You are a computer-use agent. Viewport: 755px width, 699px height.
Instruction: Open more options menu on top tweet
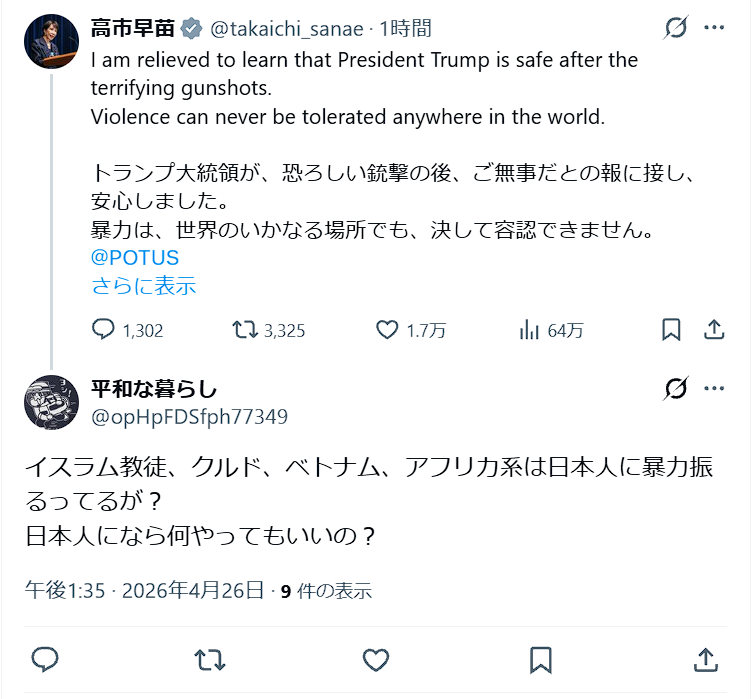point(713,27)
